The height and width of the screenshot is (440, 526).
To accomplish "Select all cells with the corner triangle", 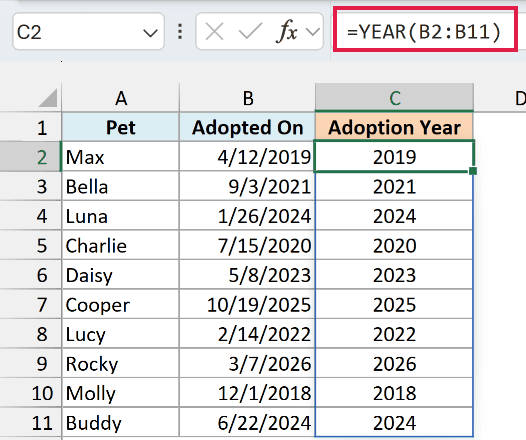I will click(48, 98).
